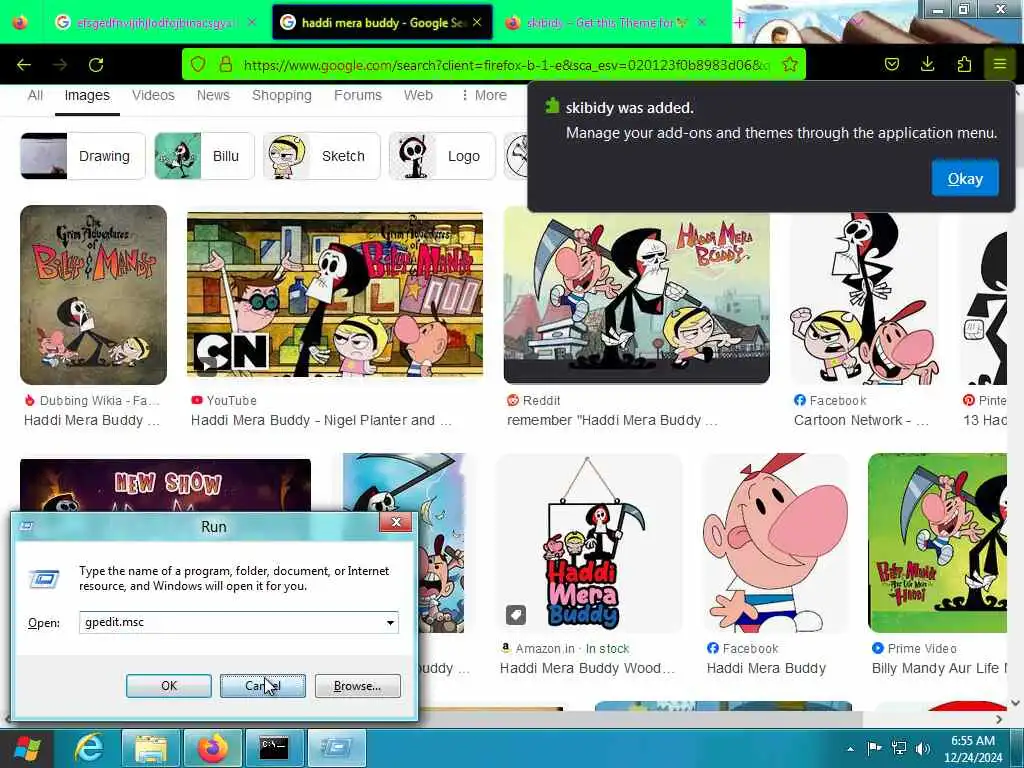Screen dimensions: 1024x768
Task: Dismiss the skibidy notification with Okay
Action: click(x=965, y=179)
